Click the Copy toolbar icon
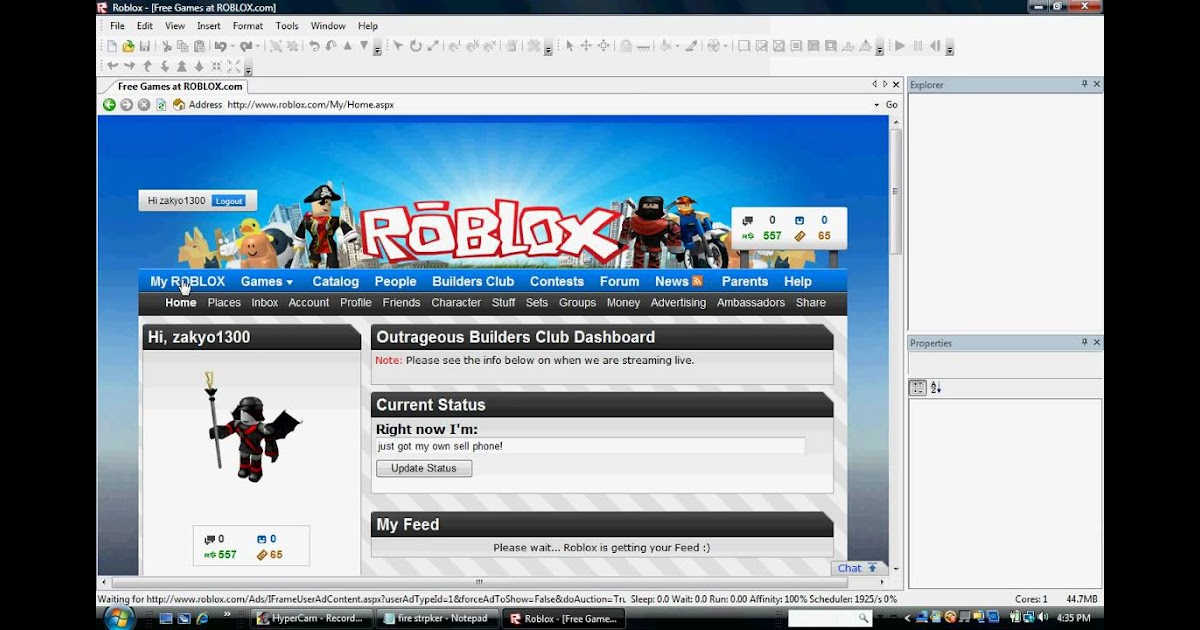This screenshot has height=630, width=1200. [x=182, y=46]
